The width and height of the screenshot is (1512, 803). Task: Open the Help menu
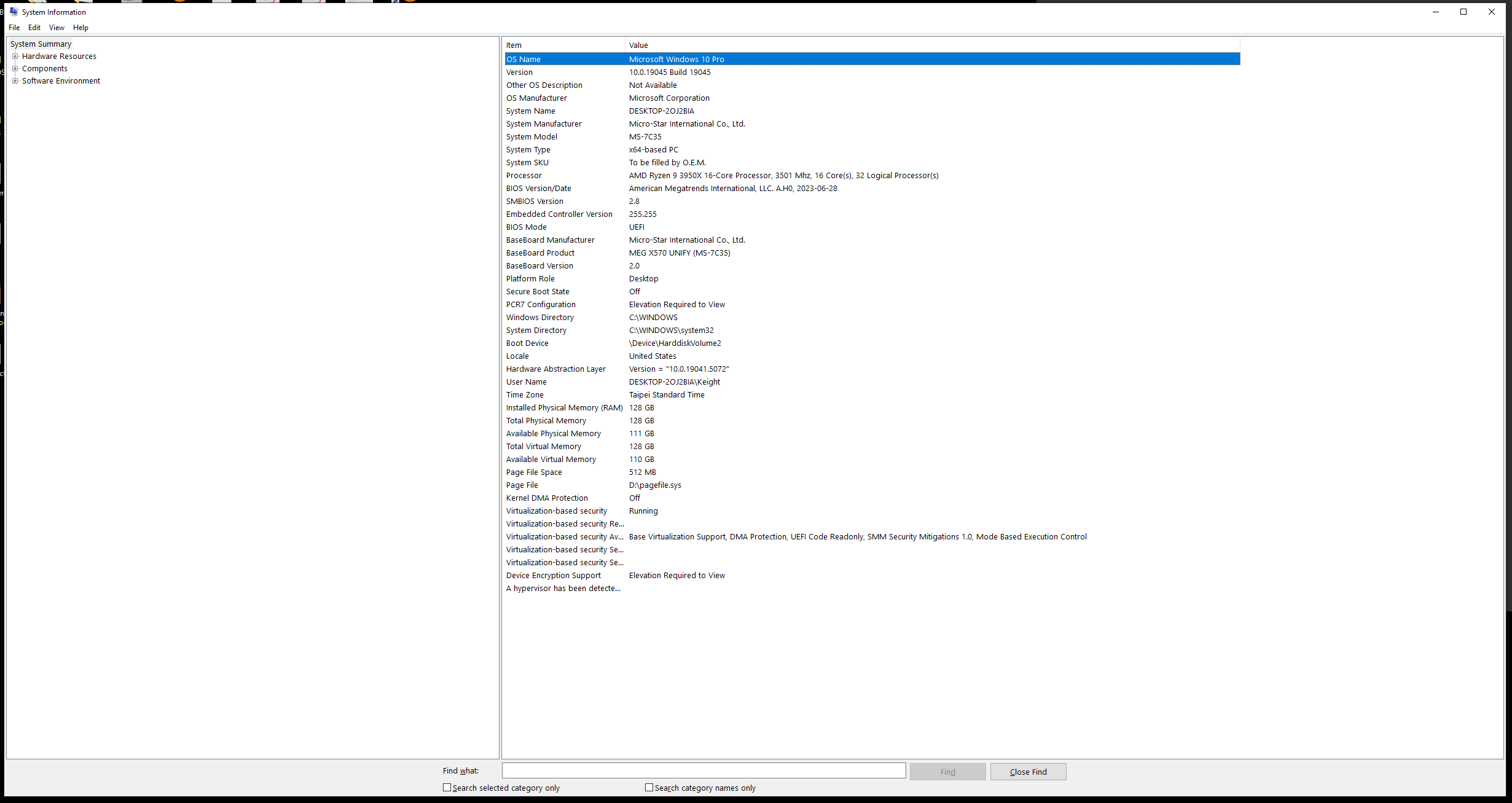(80, 28)
